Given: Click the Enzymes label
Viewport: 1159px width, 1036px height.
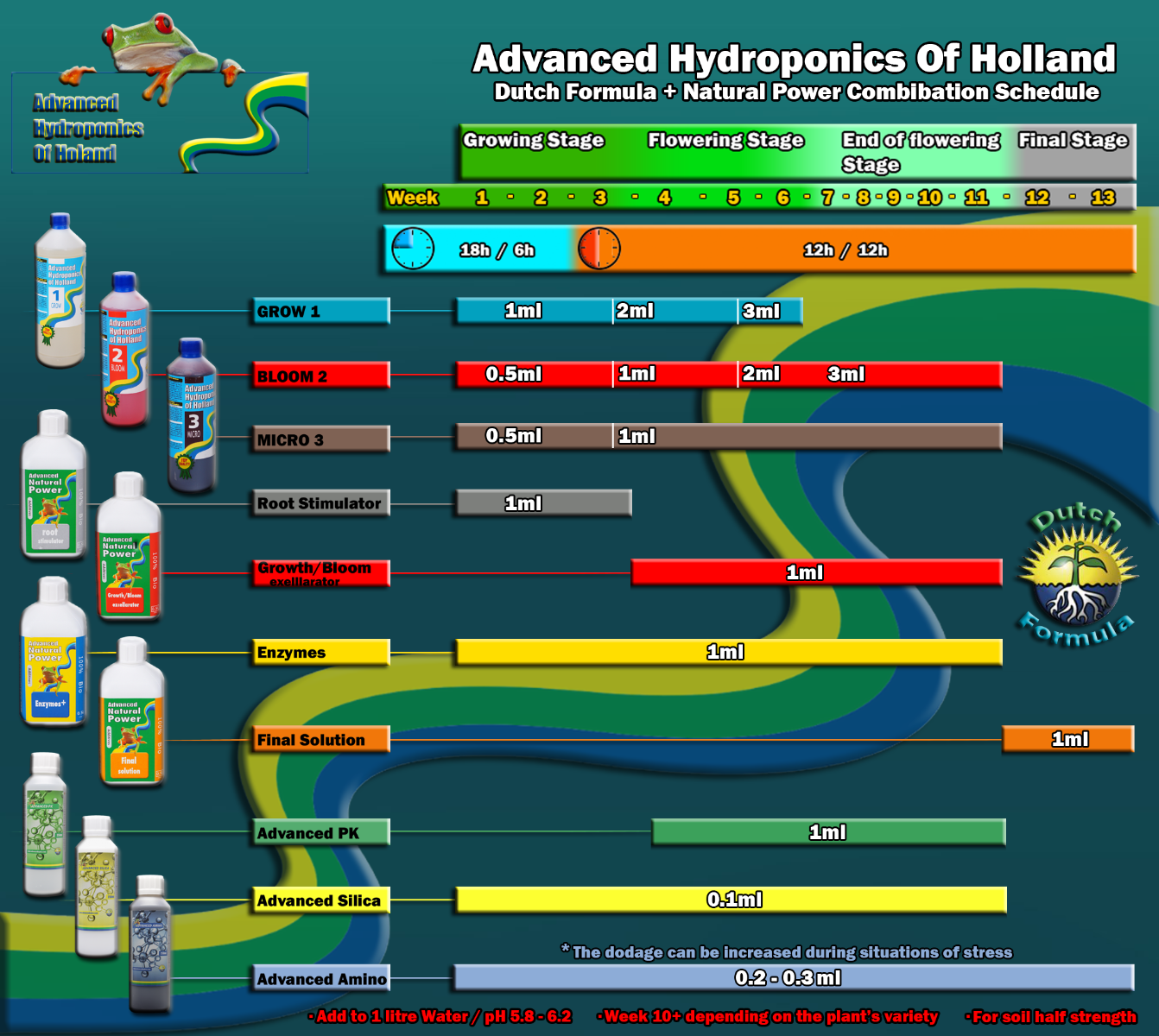Looking at the screenshot, I should tap(320, 653).
